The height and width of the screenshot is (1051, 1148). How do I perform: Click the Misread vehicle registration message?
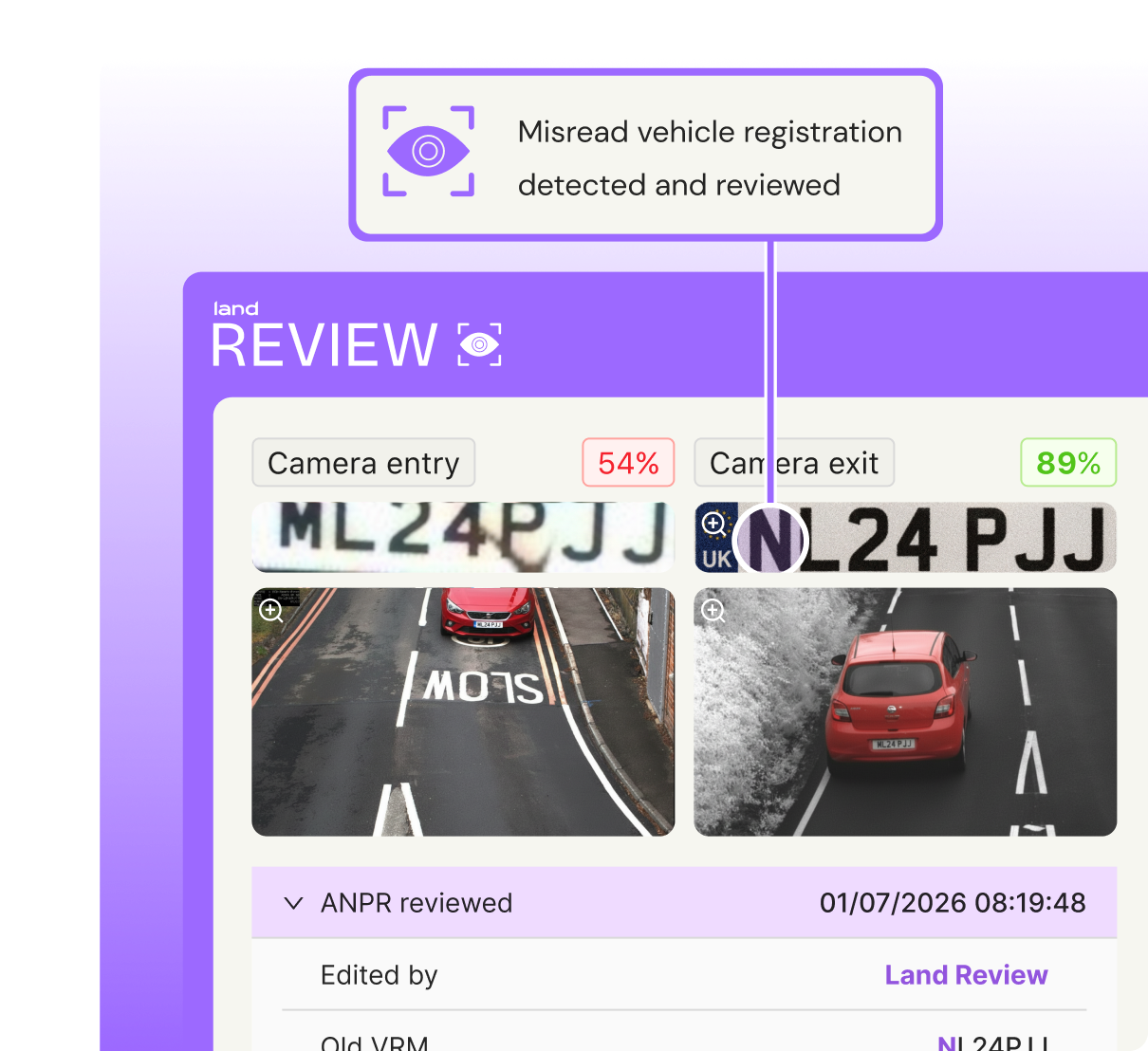[710, 158]
